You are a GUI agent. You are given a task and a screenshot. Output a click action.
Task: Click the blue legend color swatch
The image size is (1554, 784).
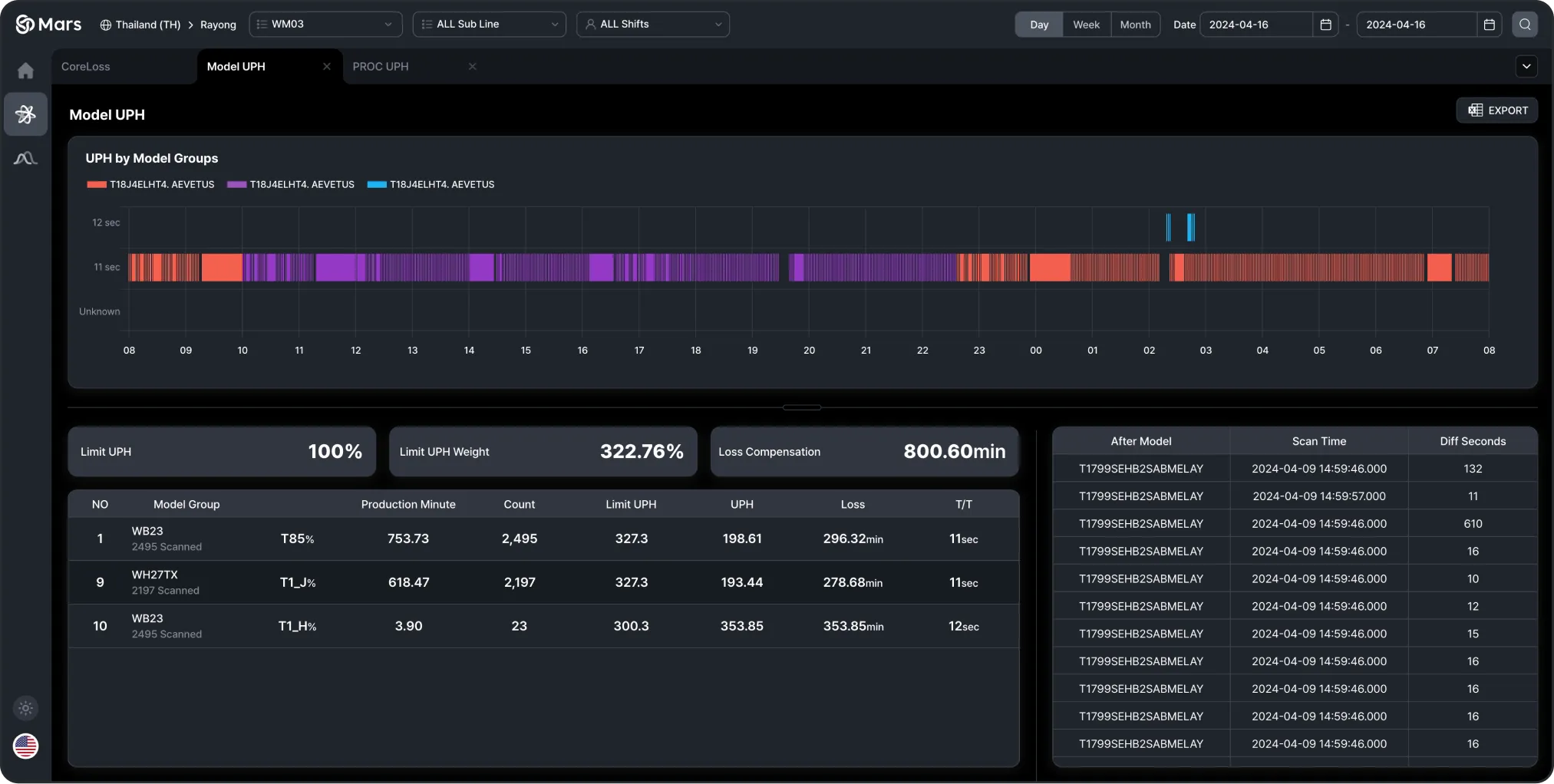tap(377, 185)
